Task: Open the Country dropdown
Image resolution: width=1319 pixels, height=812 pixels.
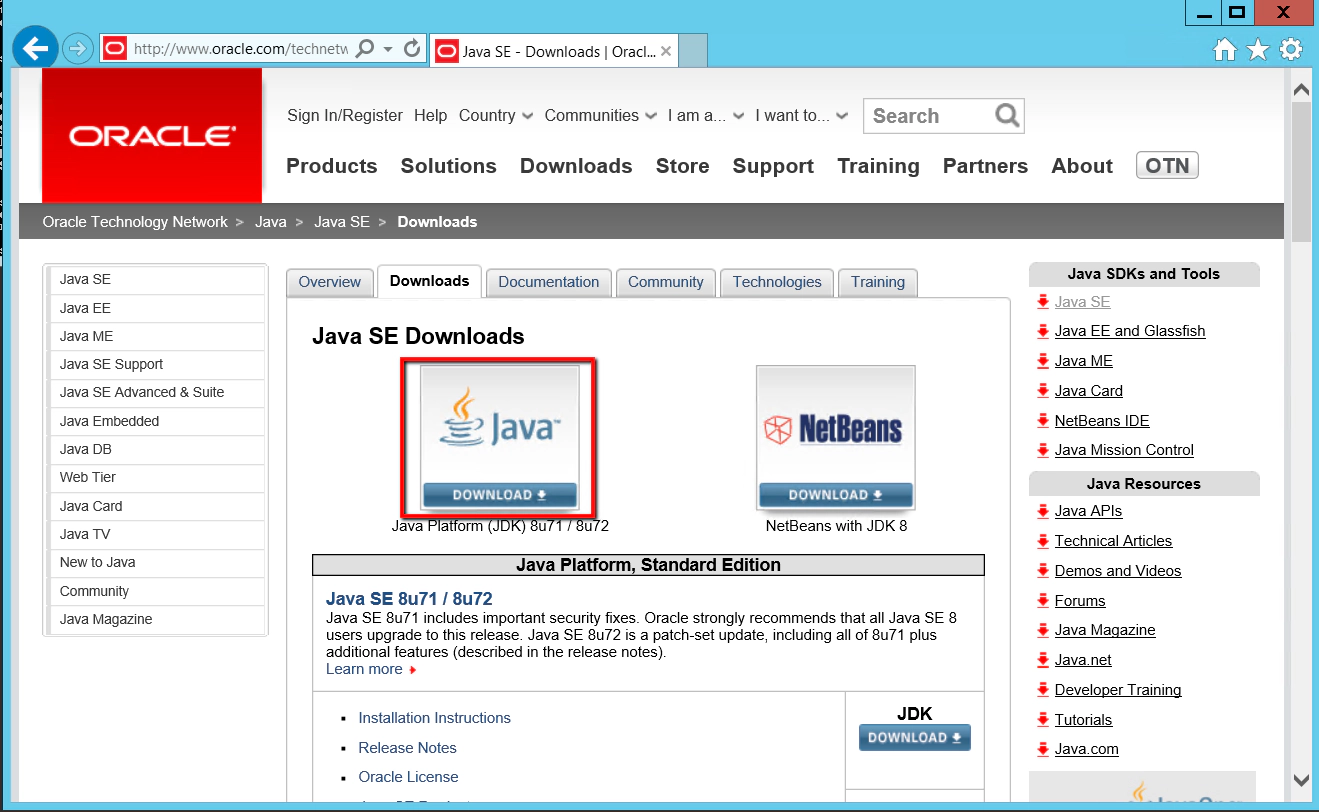Action: point(495,115)
